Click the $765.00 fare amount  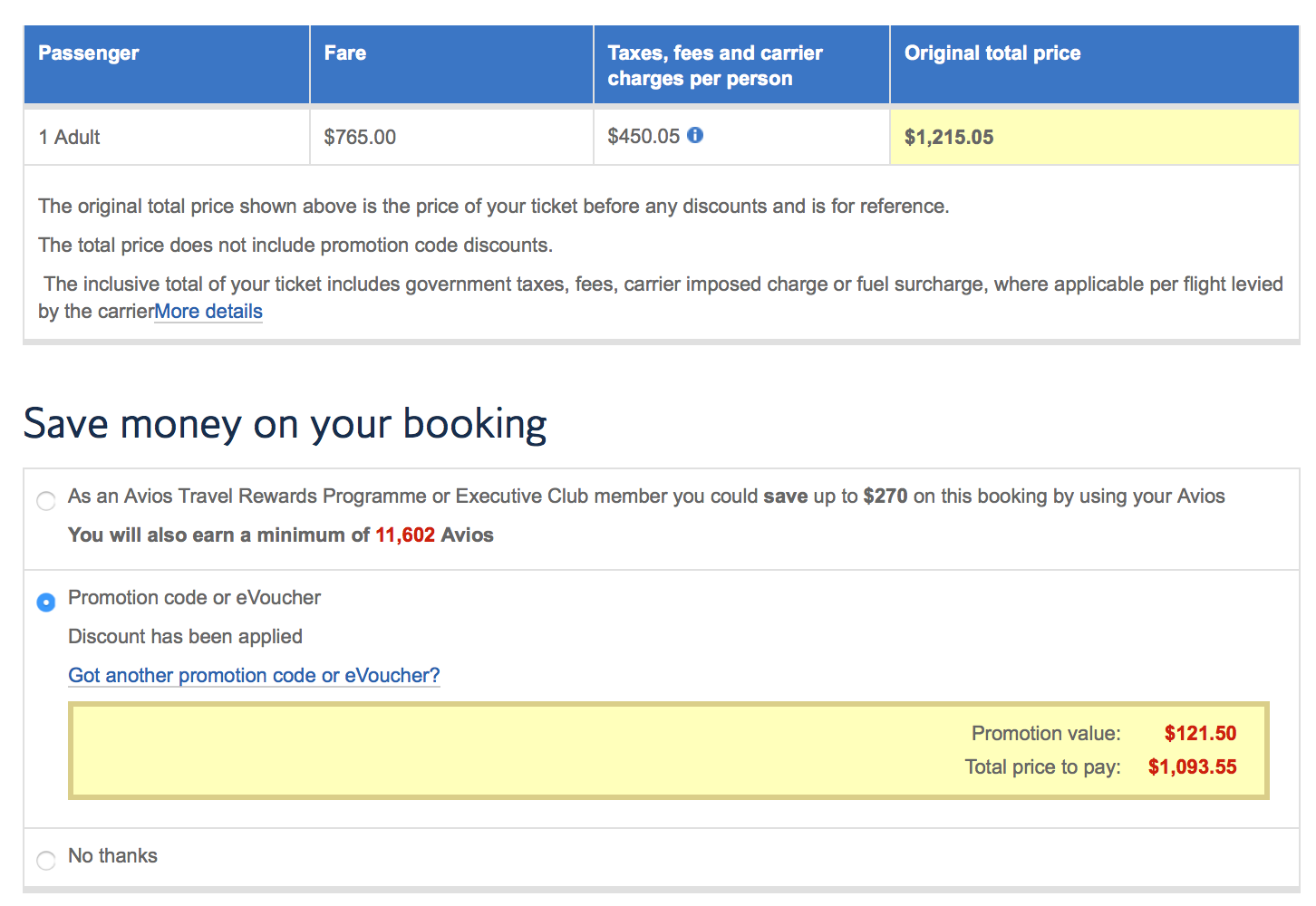pyautogui.click(x=360, y=138)
